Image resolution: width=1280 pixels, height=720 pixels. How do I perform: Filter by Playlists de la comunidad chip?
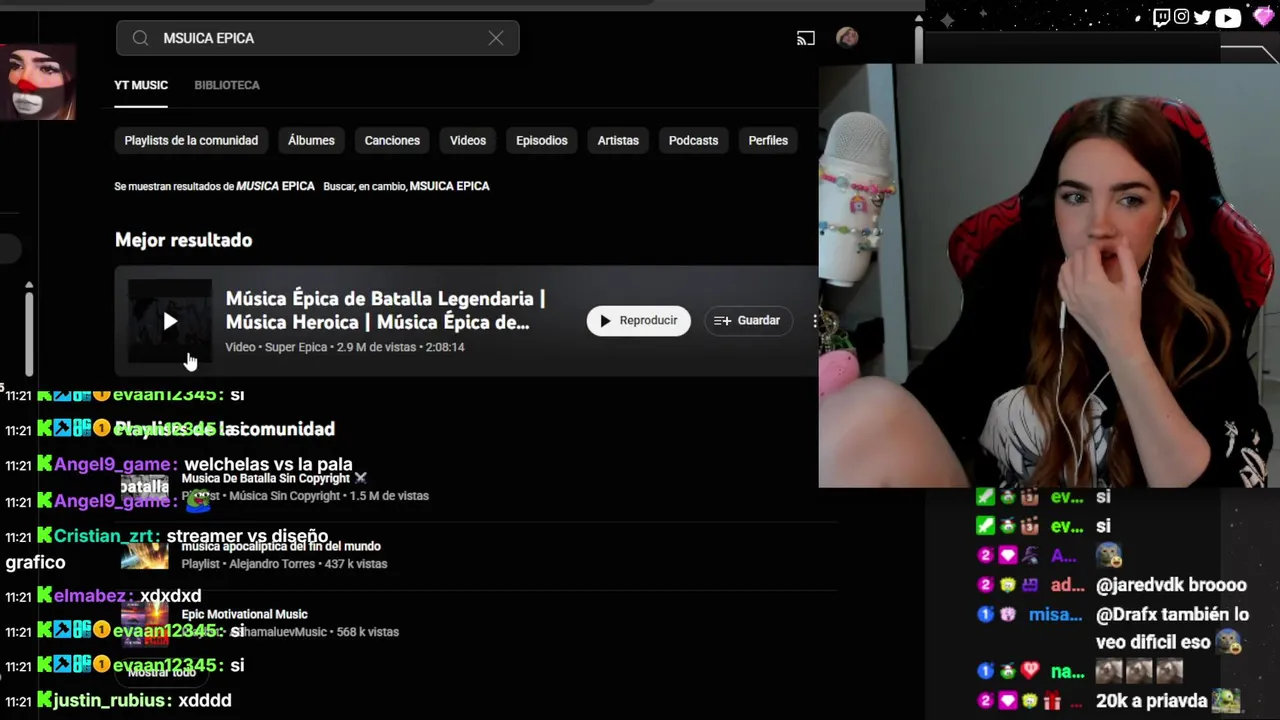pos(191,140)
